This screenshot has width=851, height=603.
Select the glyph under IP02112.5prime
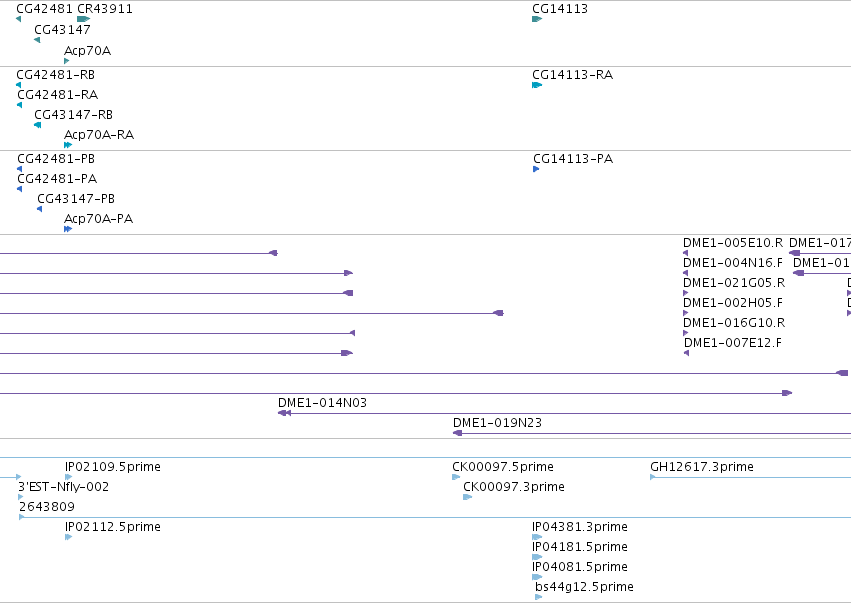(x=68, y=537)
